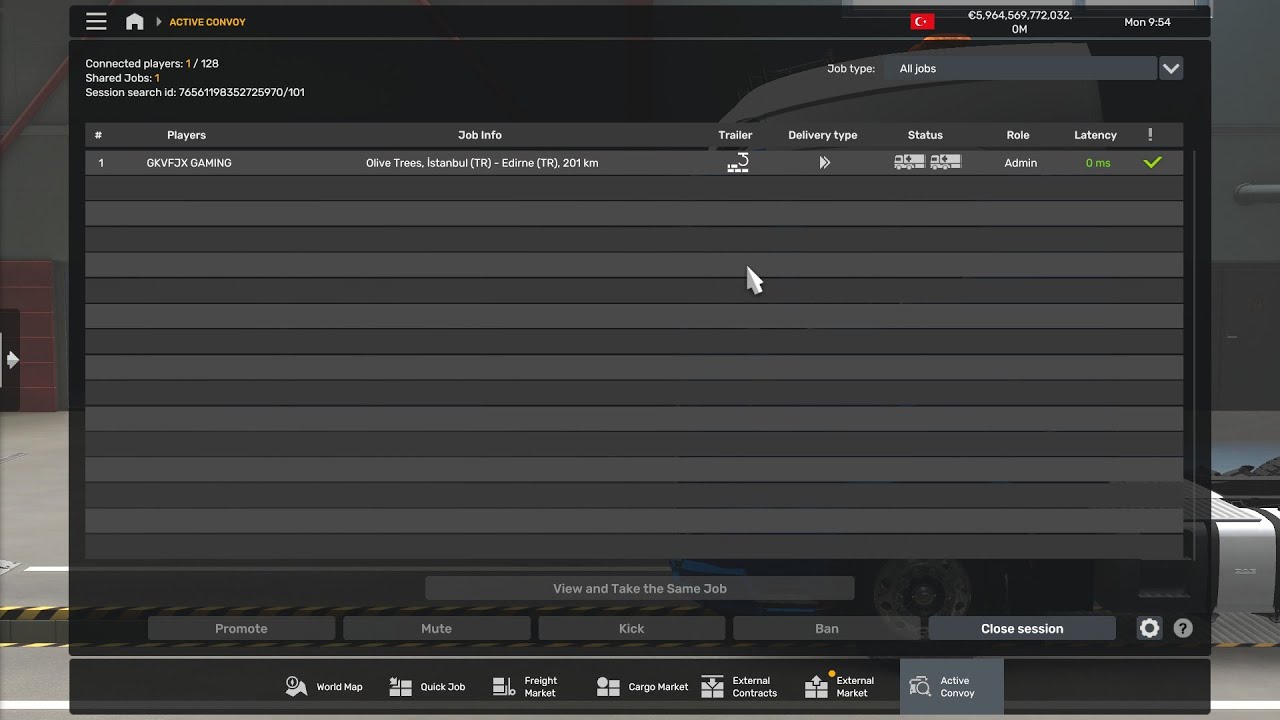Screen dimensions: 1280x720
Task: Select player GKVFJX GAMING
Action: (189, 163)
